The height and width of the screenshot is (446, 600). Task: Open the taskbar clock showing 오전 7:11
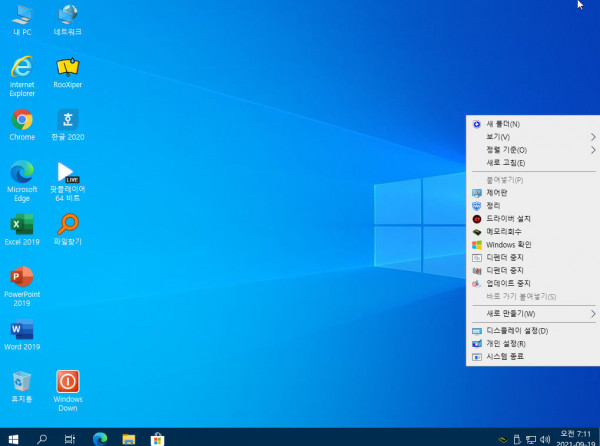576,439
